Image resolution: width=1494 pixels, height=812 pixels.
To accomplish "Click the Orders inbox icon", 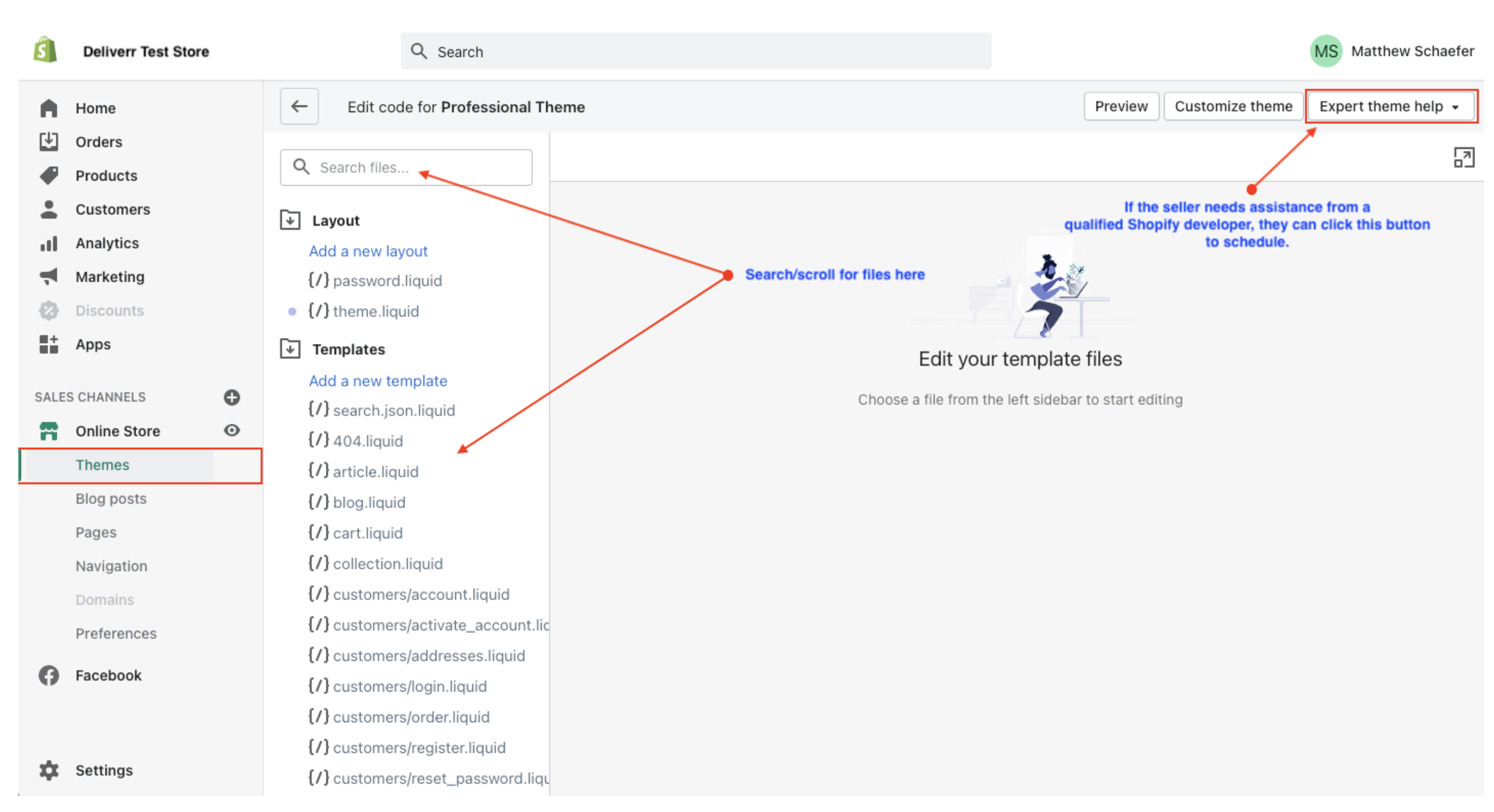I will click(x=49, y=142).
